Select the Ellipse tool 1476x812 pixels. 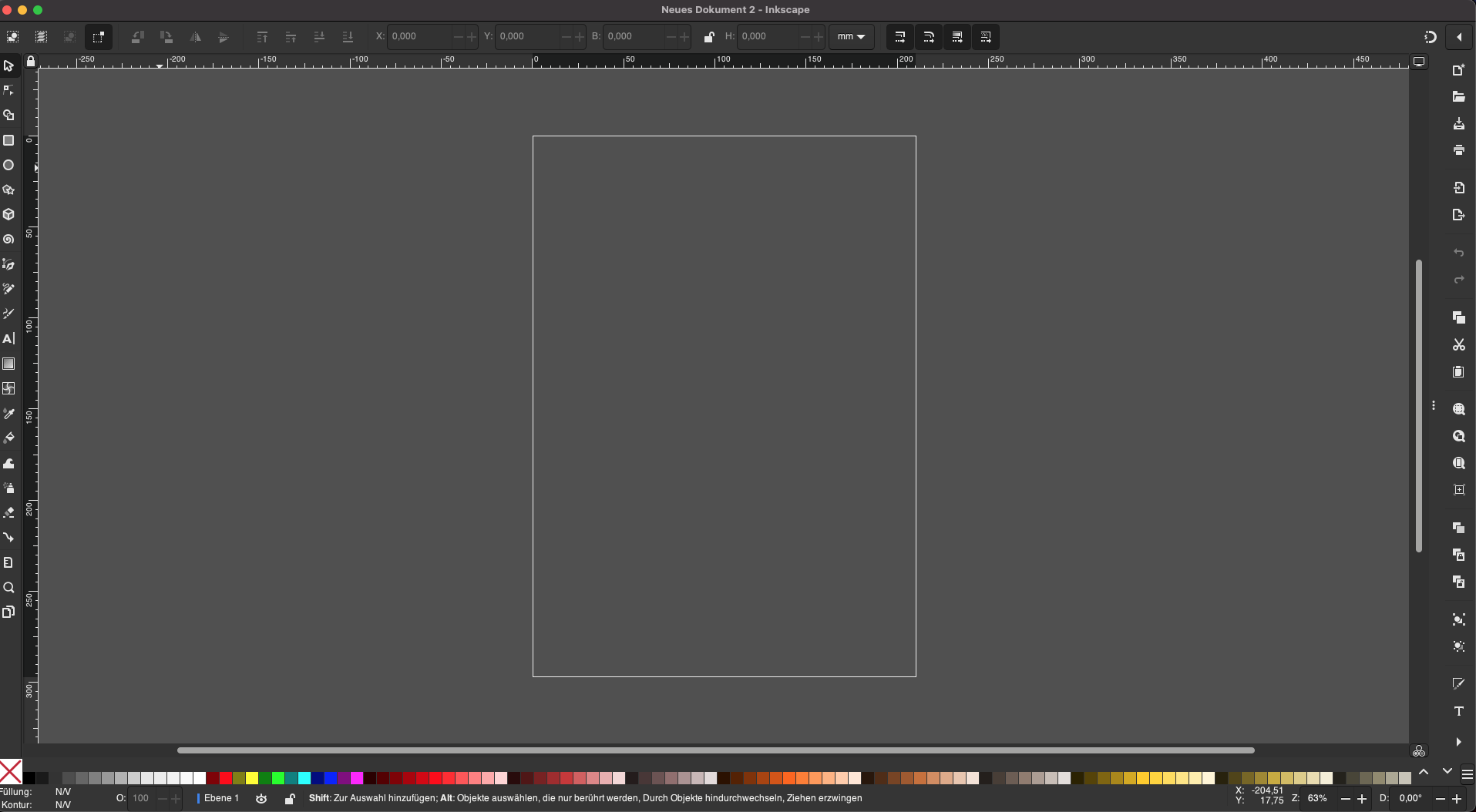pyautogui.click(x=8, y=165)
